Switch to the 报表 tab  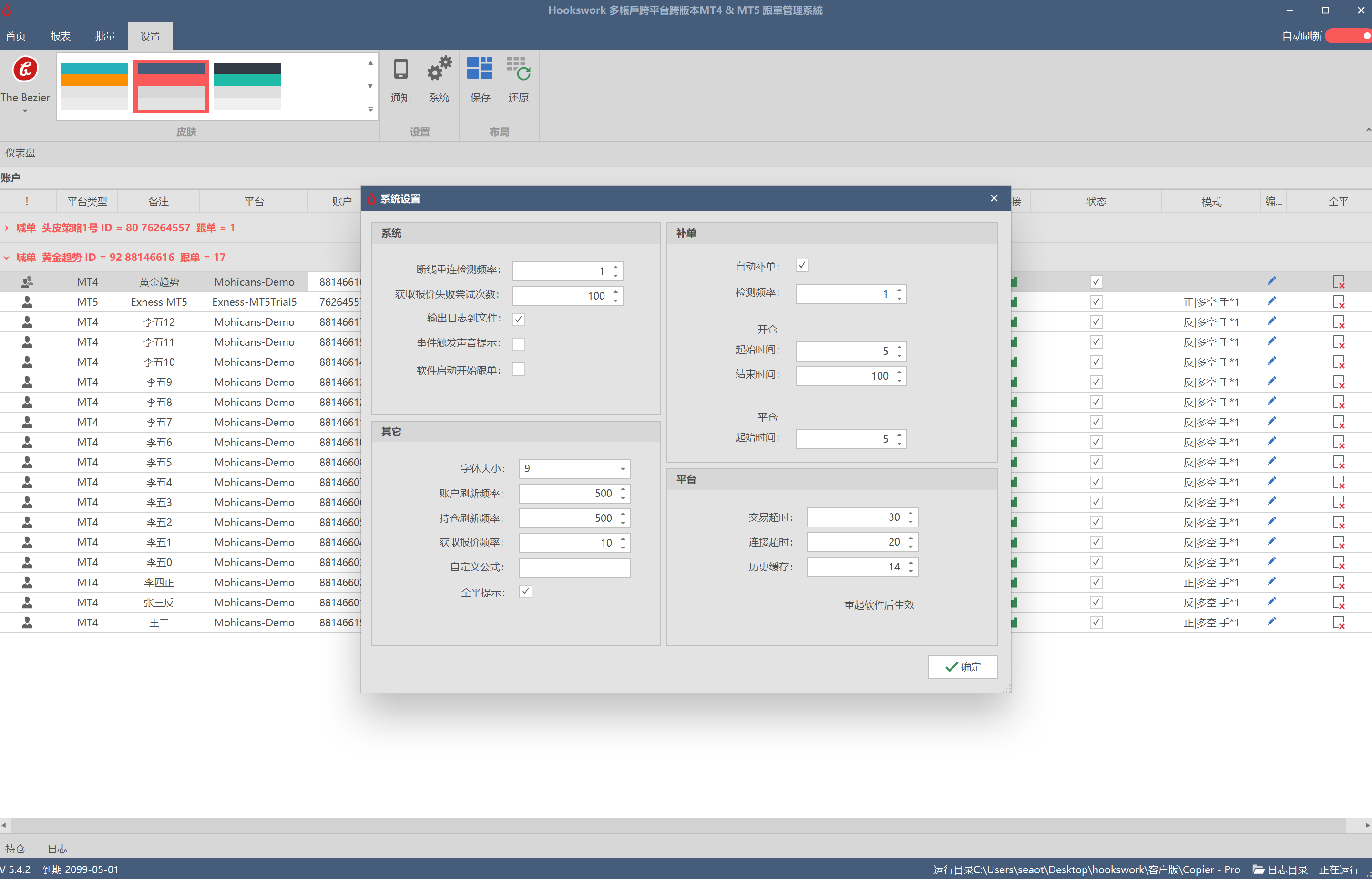61,36
